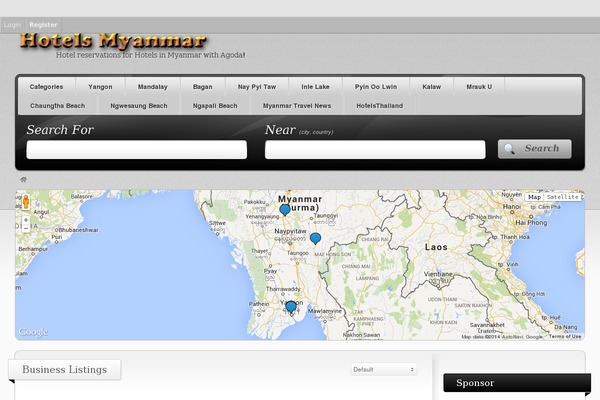Click the map marker at Yangon

click(x=291, y=307)
